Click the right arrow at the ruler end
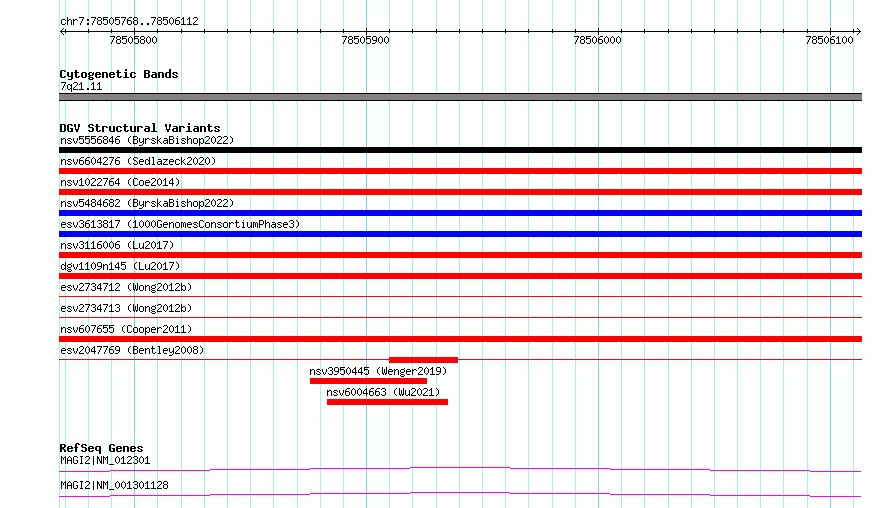The width and height of the screenshot is (890, 508). coord(858,31)
